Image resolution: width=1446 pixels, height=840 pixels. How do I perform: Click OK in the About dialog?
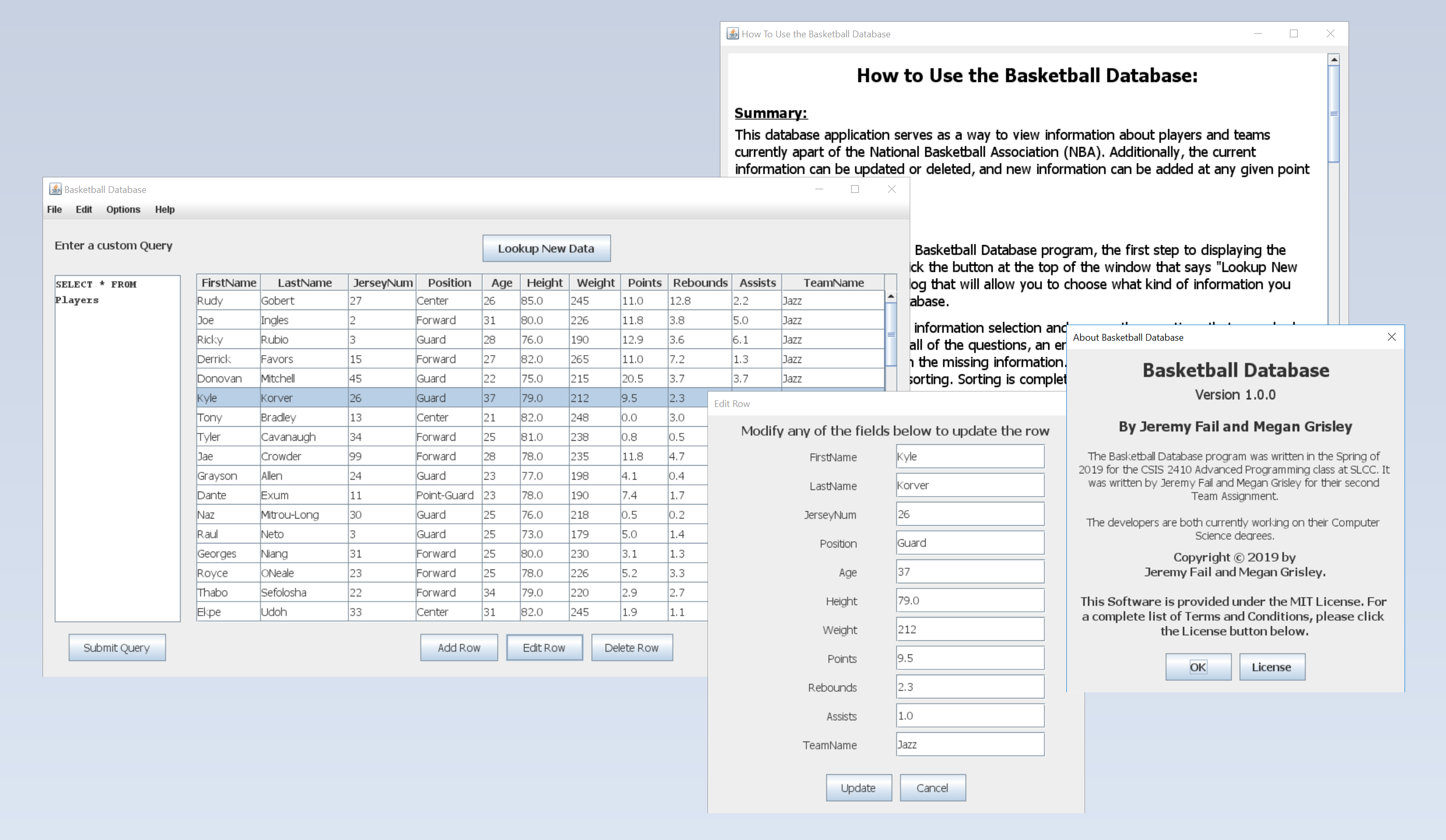1198,667
